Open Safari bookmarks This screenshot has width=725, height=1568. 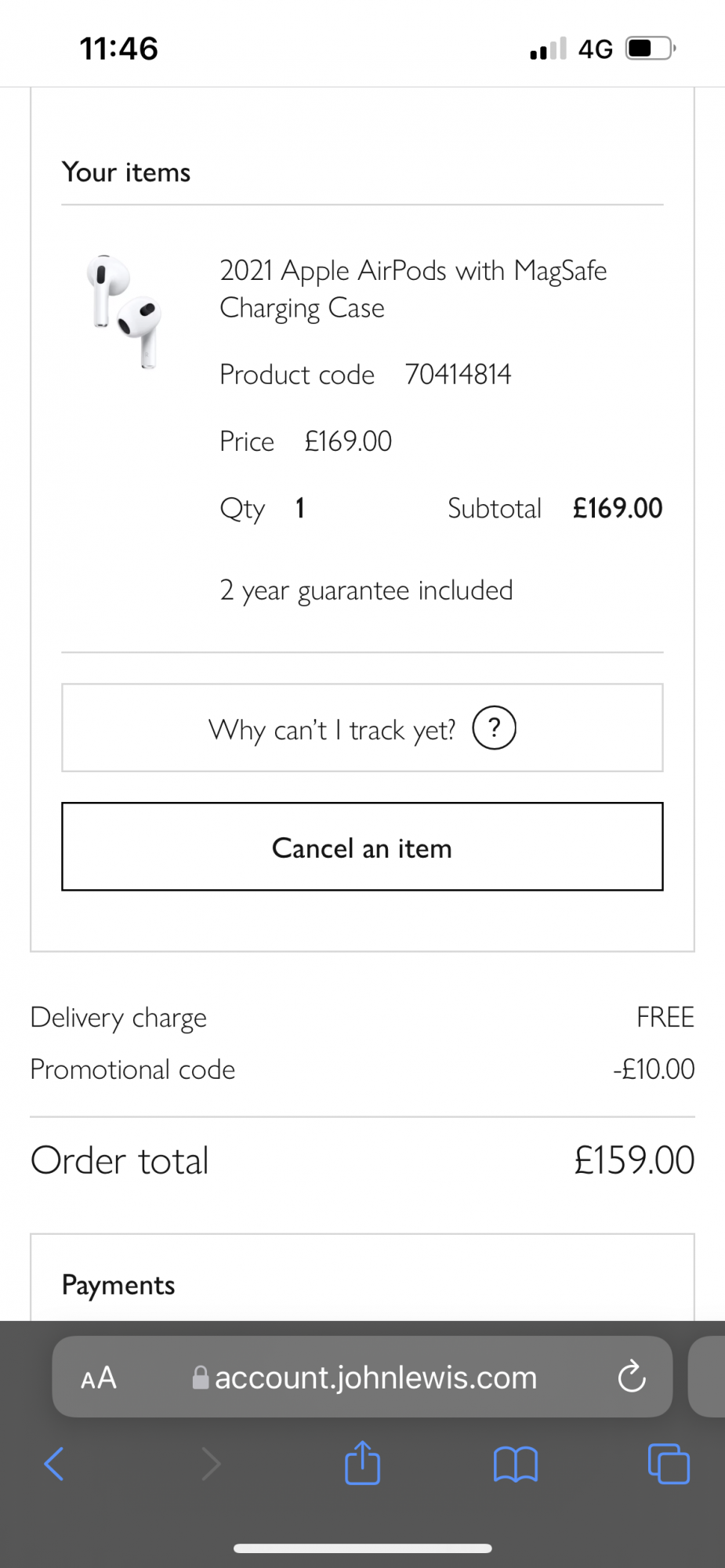point(515,1464)
